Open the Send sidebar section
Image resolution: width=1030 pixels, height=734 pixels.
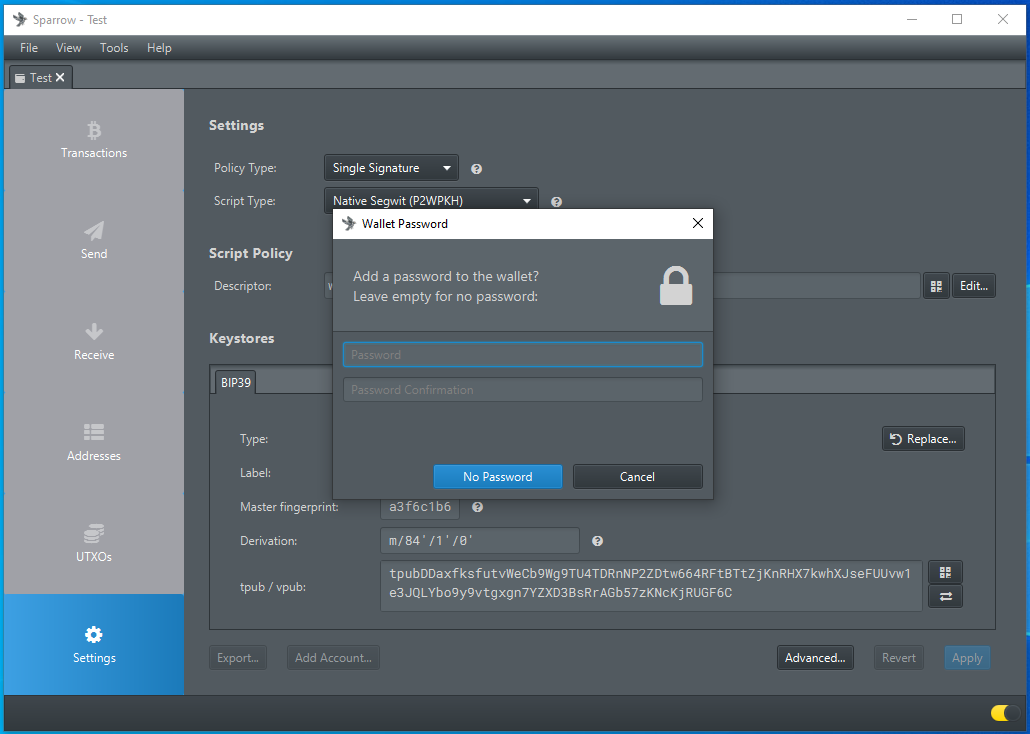click(x=94, y=241)
